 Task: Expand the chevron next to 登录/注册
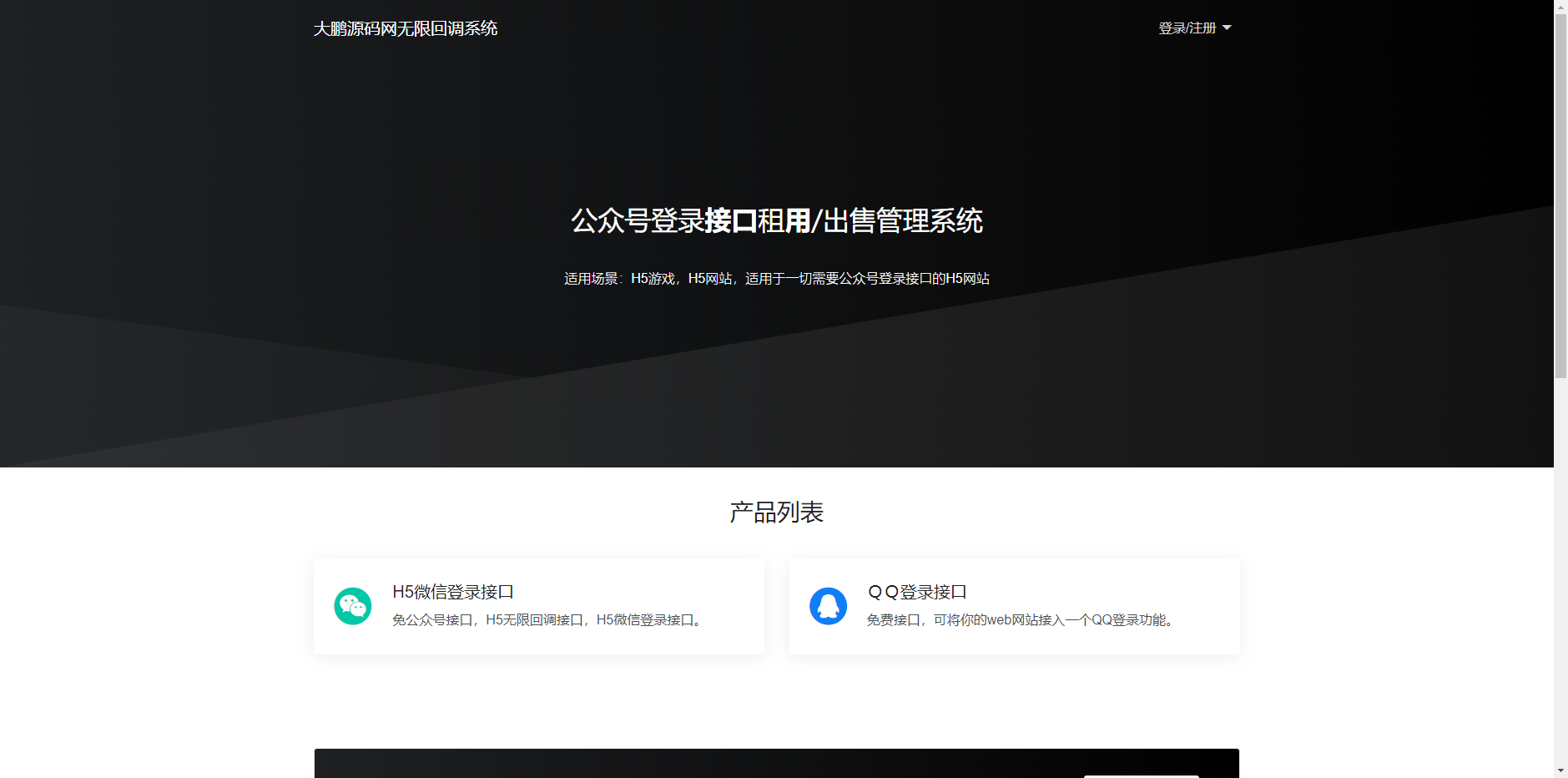coord(1225,28)
